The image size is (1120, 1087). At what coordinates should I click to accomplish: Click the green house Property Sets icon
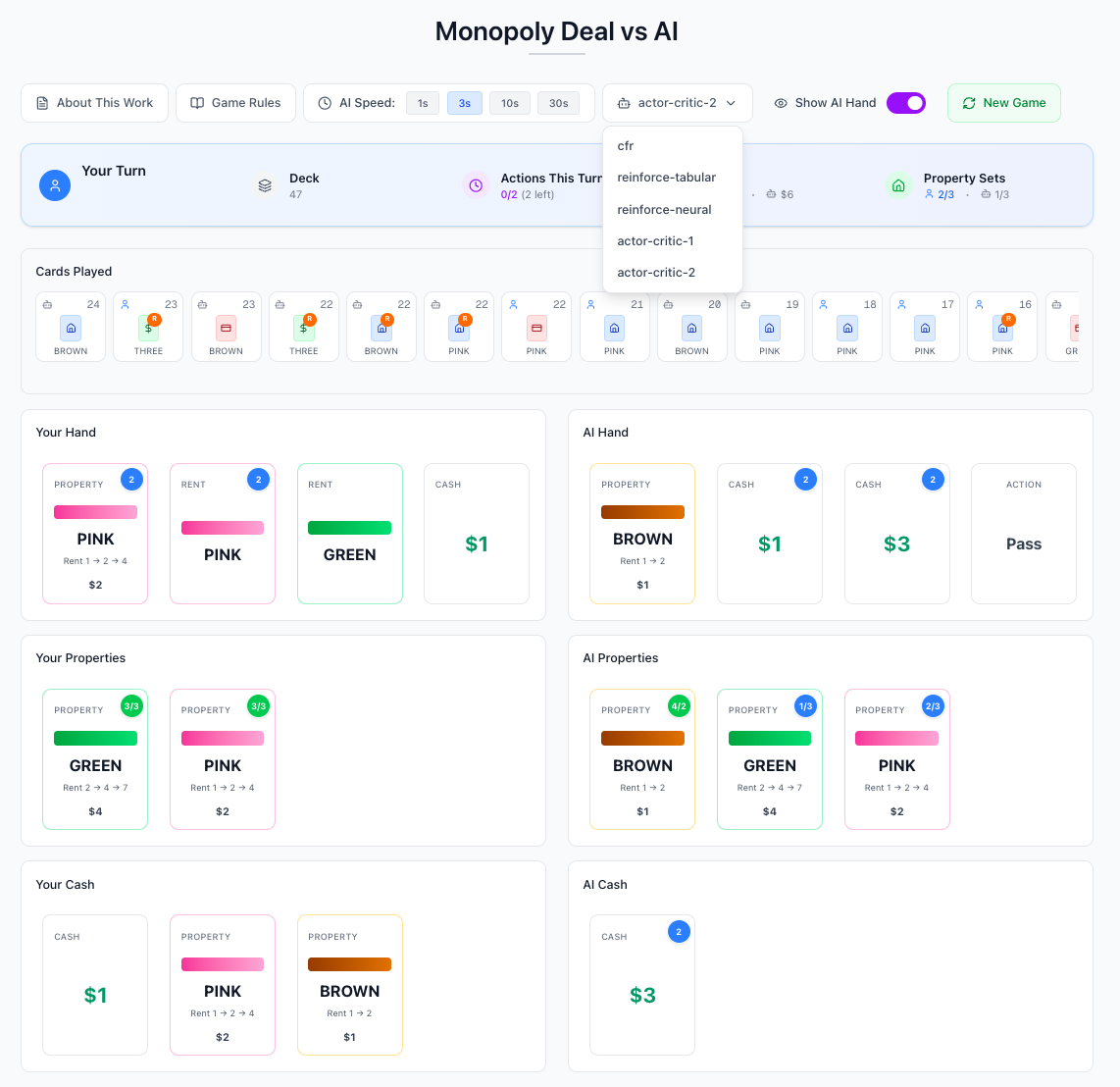click(x=898, y=185)
